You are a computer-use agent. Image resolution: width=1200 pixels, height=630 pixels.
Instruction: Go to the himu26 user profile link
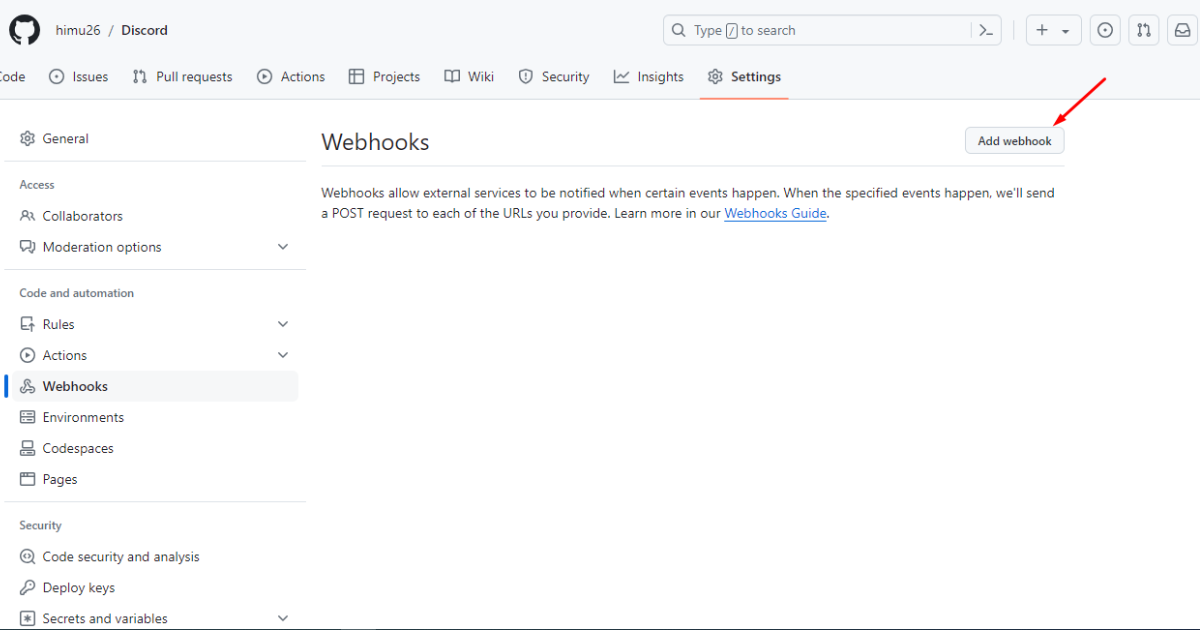(78, 30)
